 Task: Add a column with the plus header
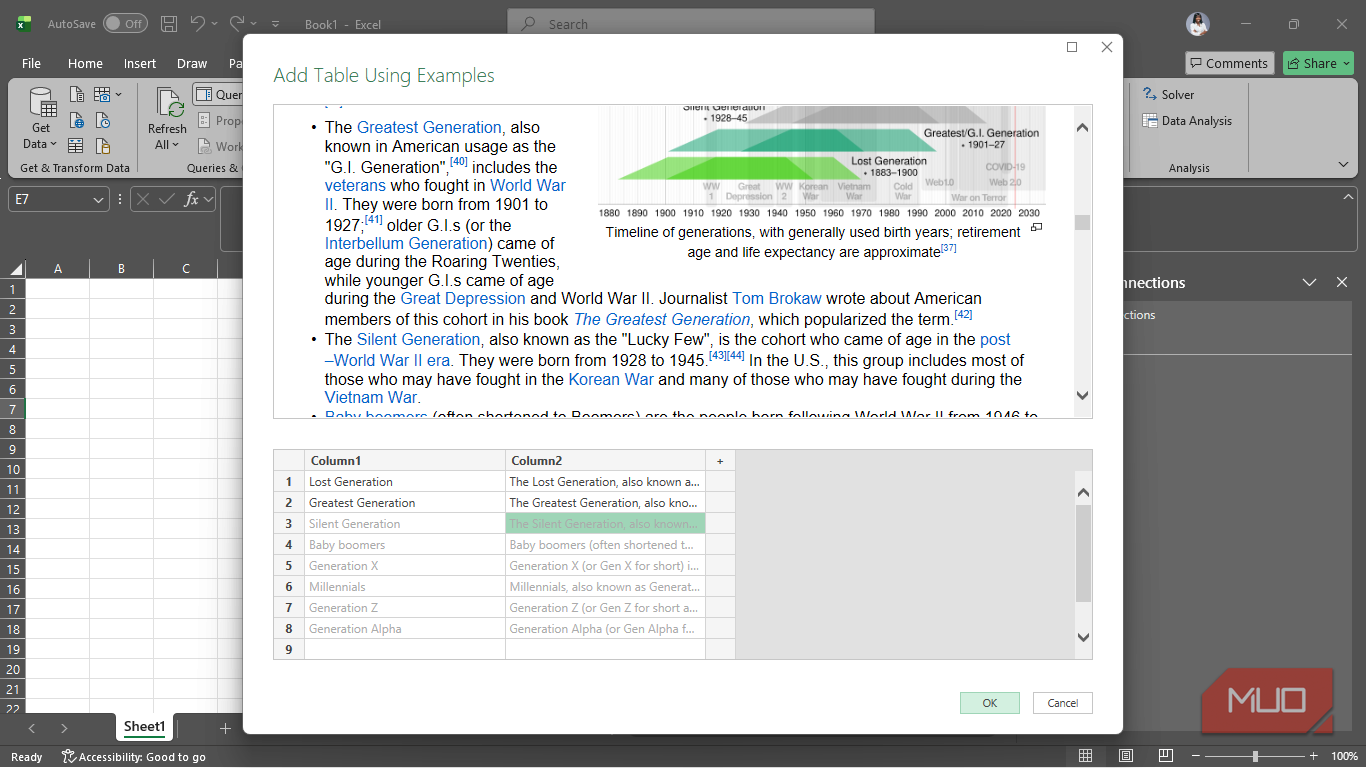(x=720, y=460)
